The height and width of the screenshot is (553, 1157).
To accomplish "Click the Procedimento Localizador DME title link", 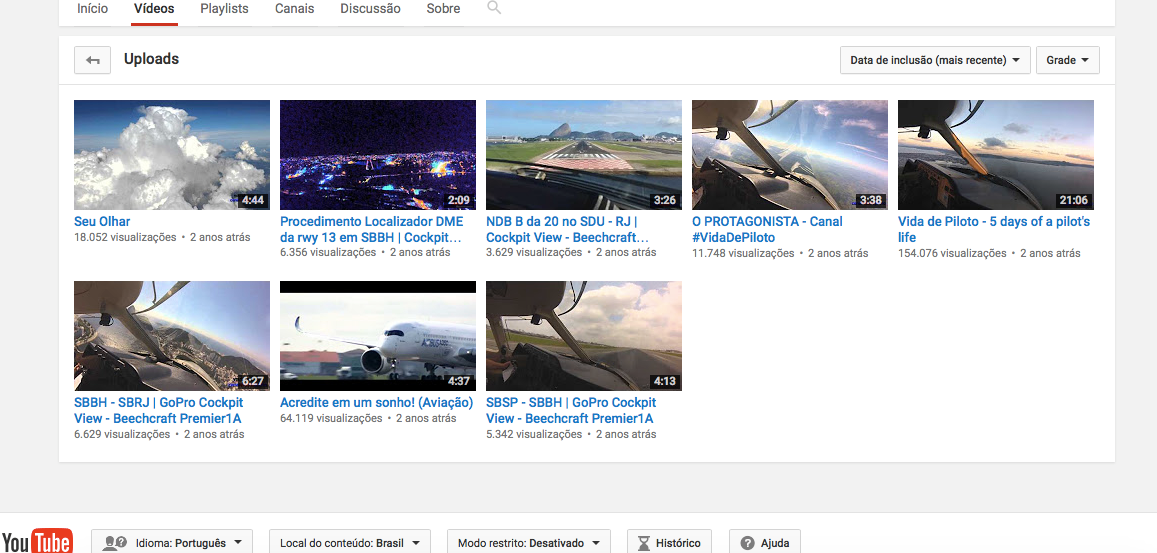I will (x=372, y=229).
